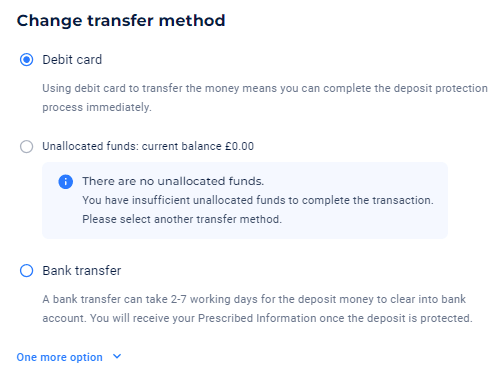Image resolution: width=500 pixels, height=382 pixels.
Task: Select the Unallocated funds radio button
Action: (26, 146)
